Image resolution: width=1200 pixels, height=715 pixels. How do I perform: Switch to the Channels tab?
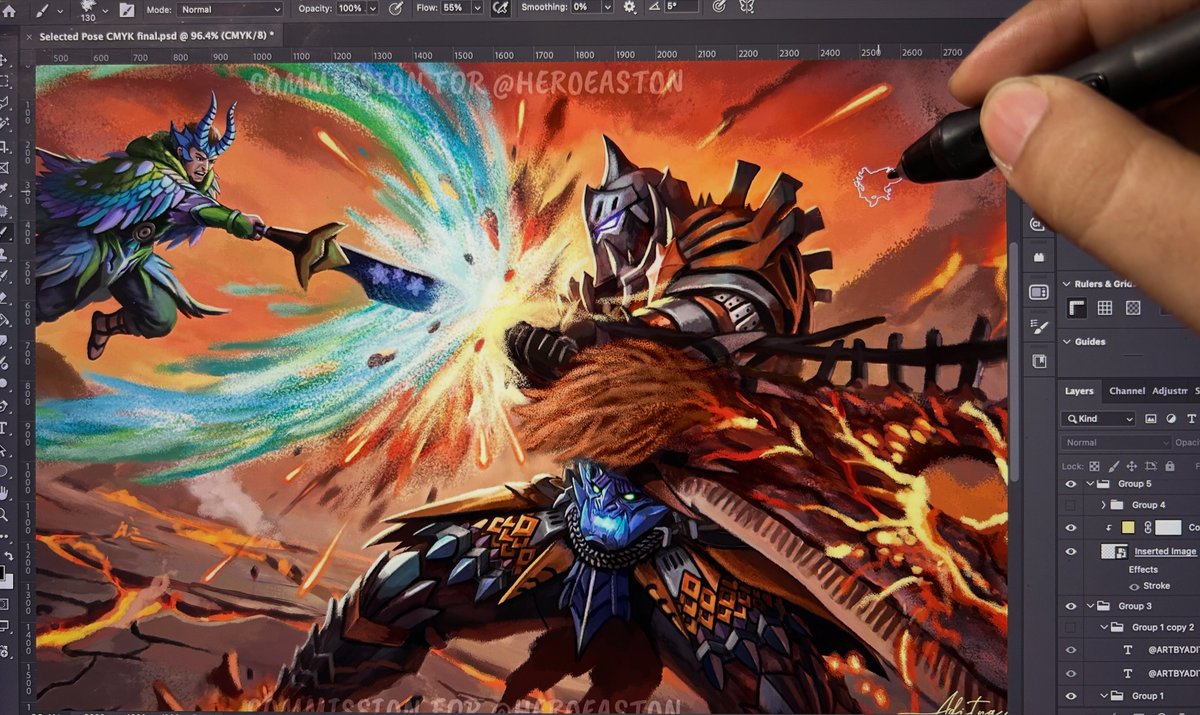[x=1127, y=391]
